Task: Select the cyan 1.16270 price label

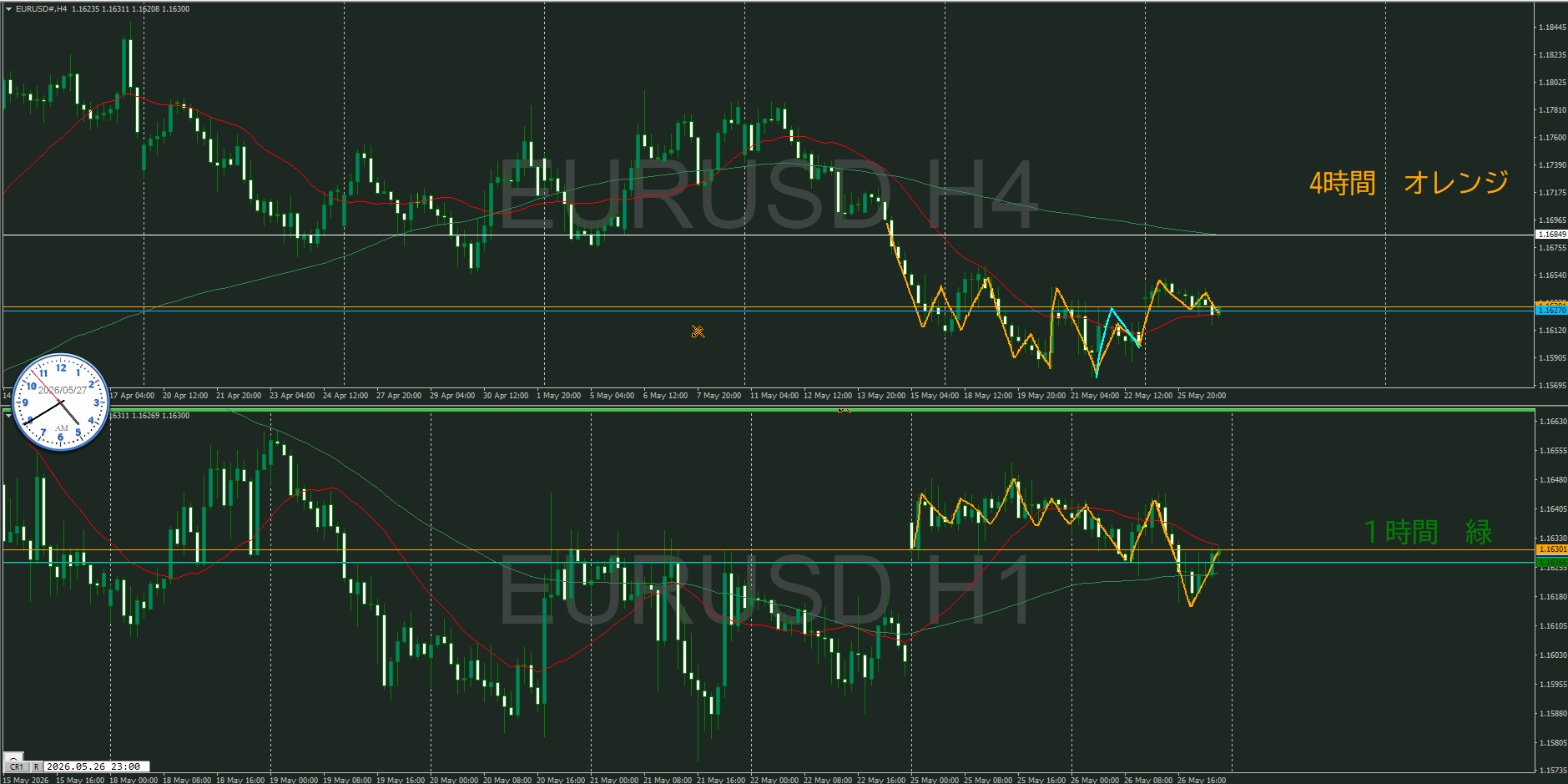Action: click(1551, 310)
